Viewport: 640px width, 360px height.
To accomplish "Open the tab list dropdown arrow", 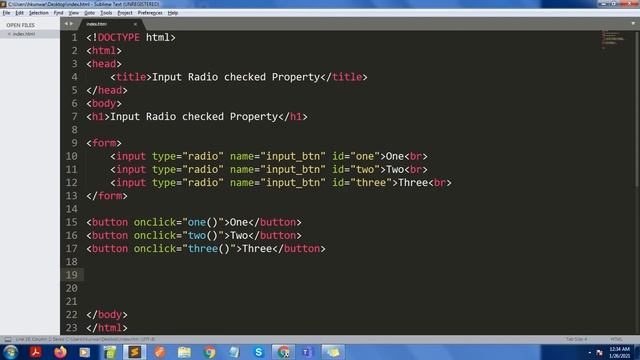I will (x=633, y=23).
